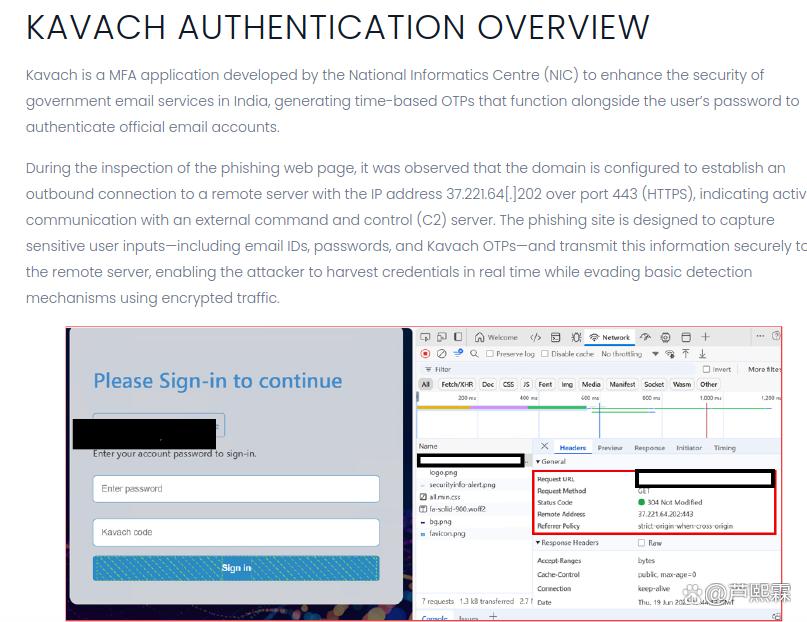Click into the Filter text field
Image resolution: width=807 pixels, height=622 pixels.
556,369
